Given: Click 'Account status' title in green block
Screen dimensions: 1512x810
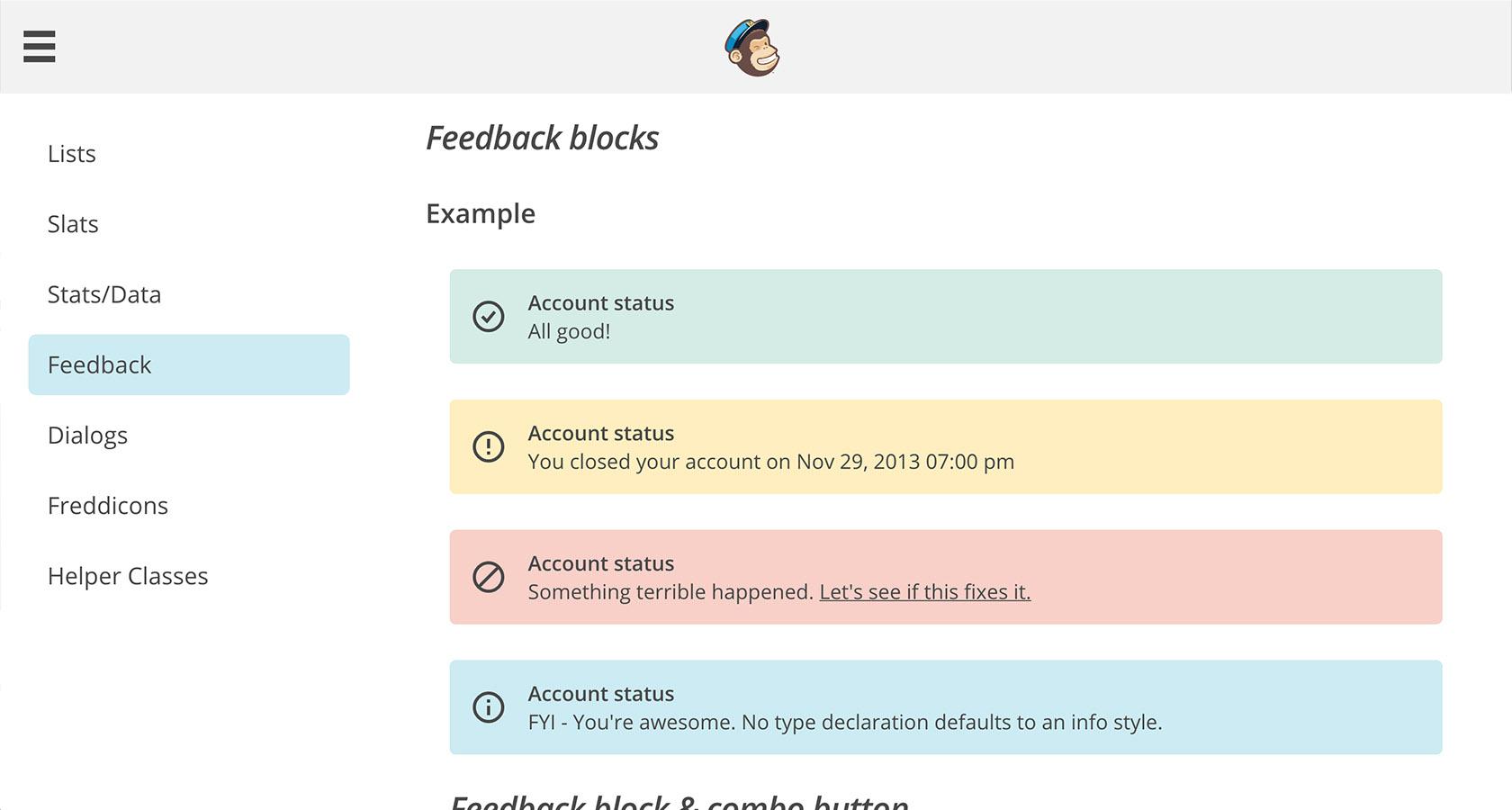Looking at the screenshot, I should [601, 303].
